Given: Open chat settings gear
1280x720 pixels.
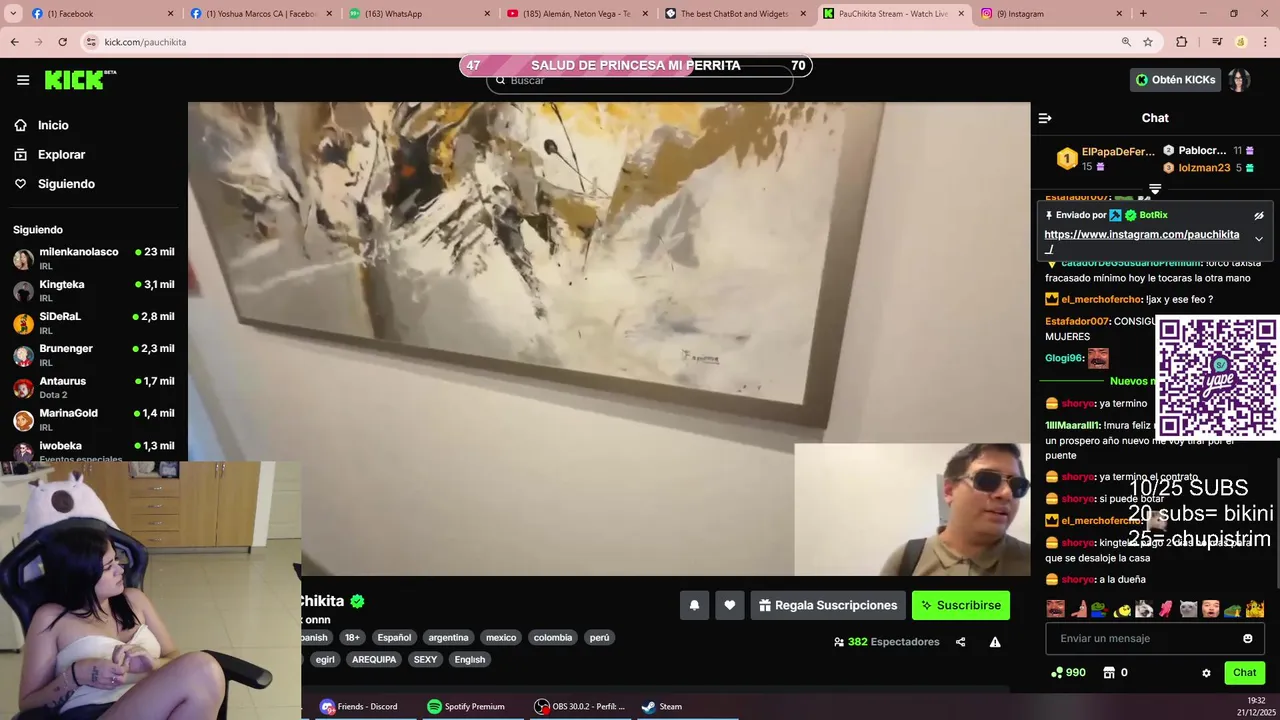Looking at the screenshot, I should point(1206,673).
